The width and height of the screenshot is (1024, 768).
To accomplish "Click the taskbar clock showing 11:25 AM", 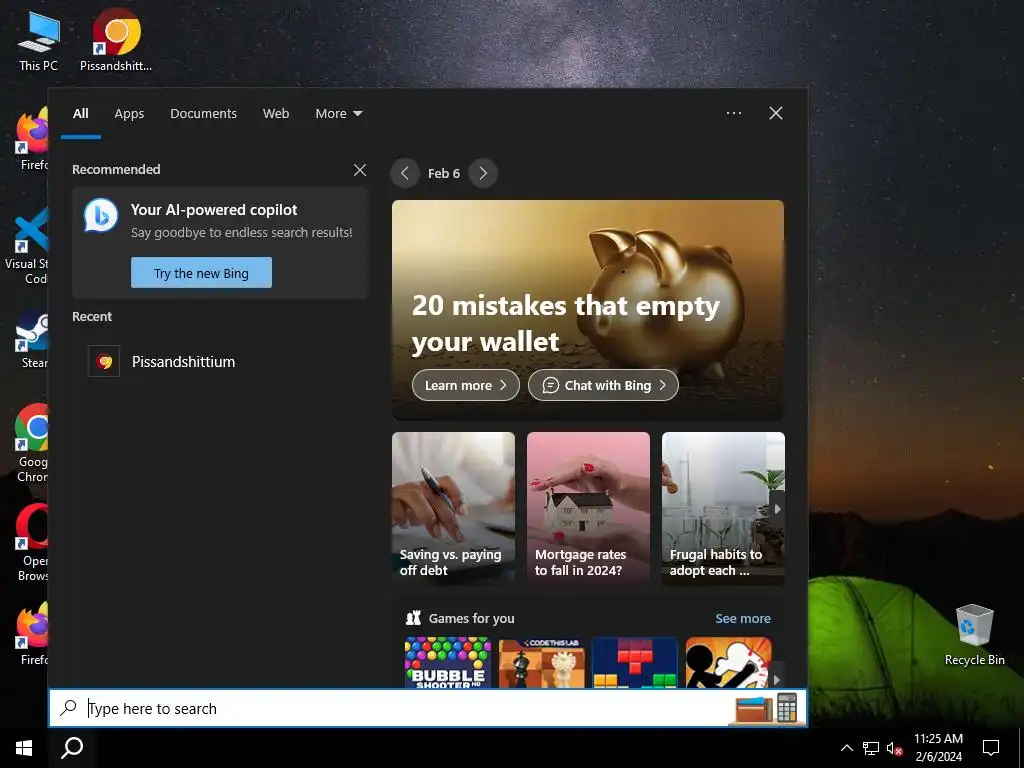I will [938, 748].
